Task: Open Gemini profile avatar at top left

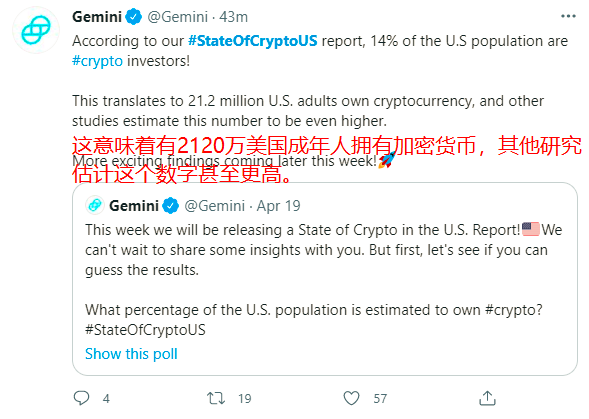Action: click(x=36, y=30)
